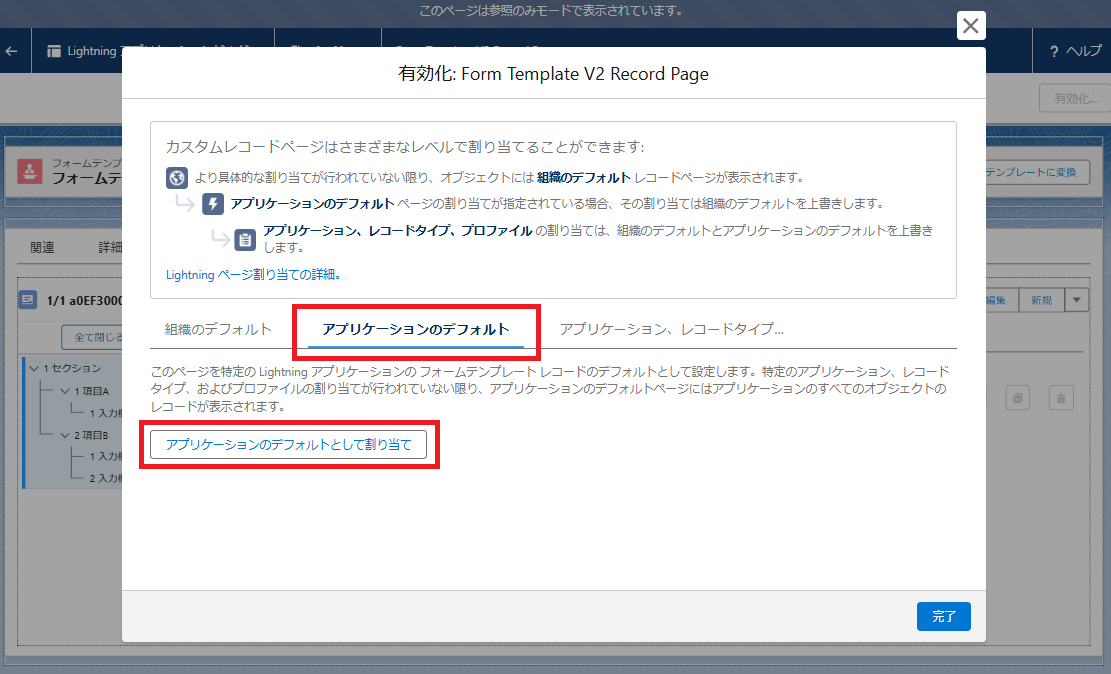1111x674 pixels.
Task: Click the back arrow in the header
Action: pos(11,51)
